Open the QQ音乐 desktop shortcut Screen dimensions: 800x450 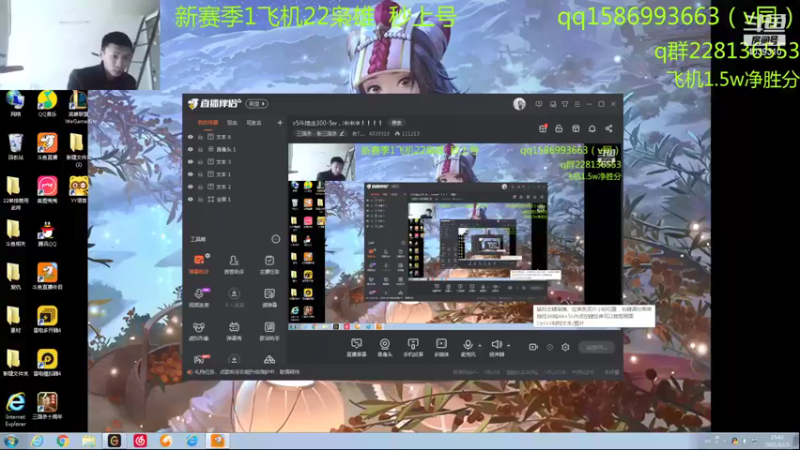click(47, 104)
